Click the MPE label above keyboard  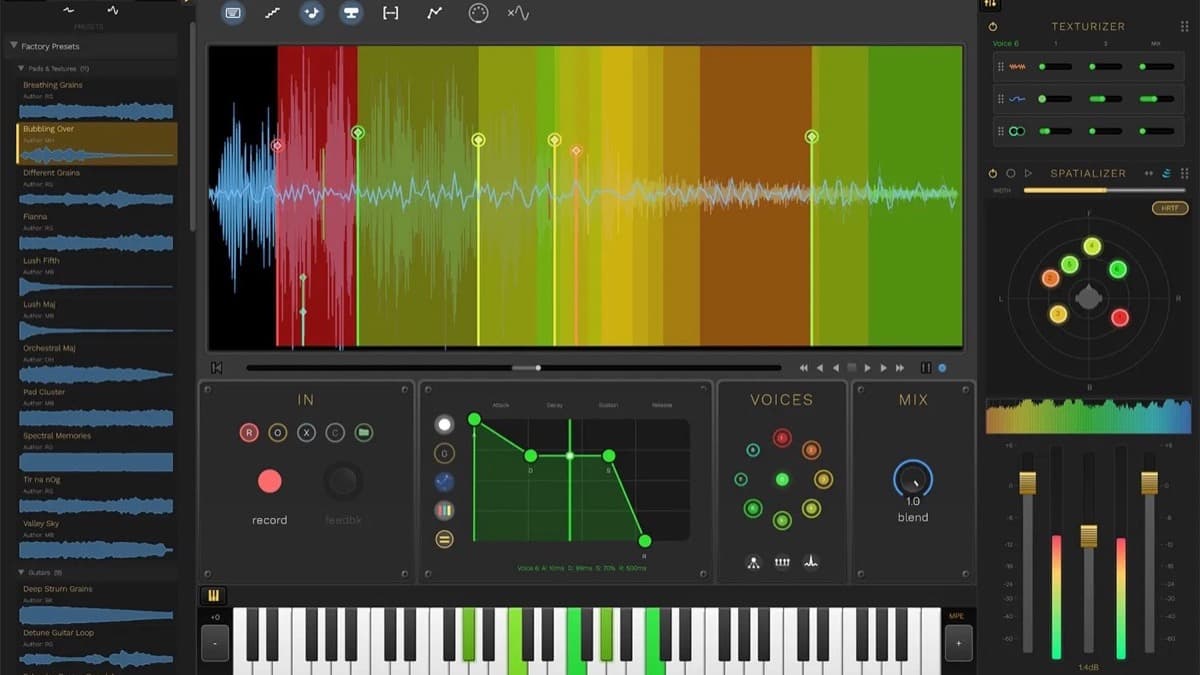click(x=957, y=616)
